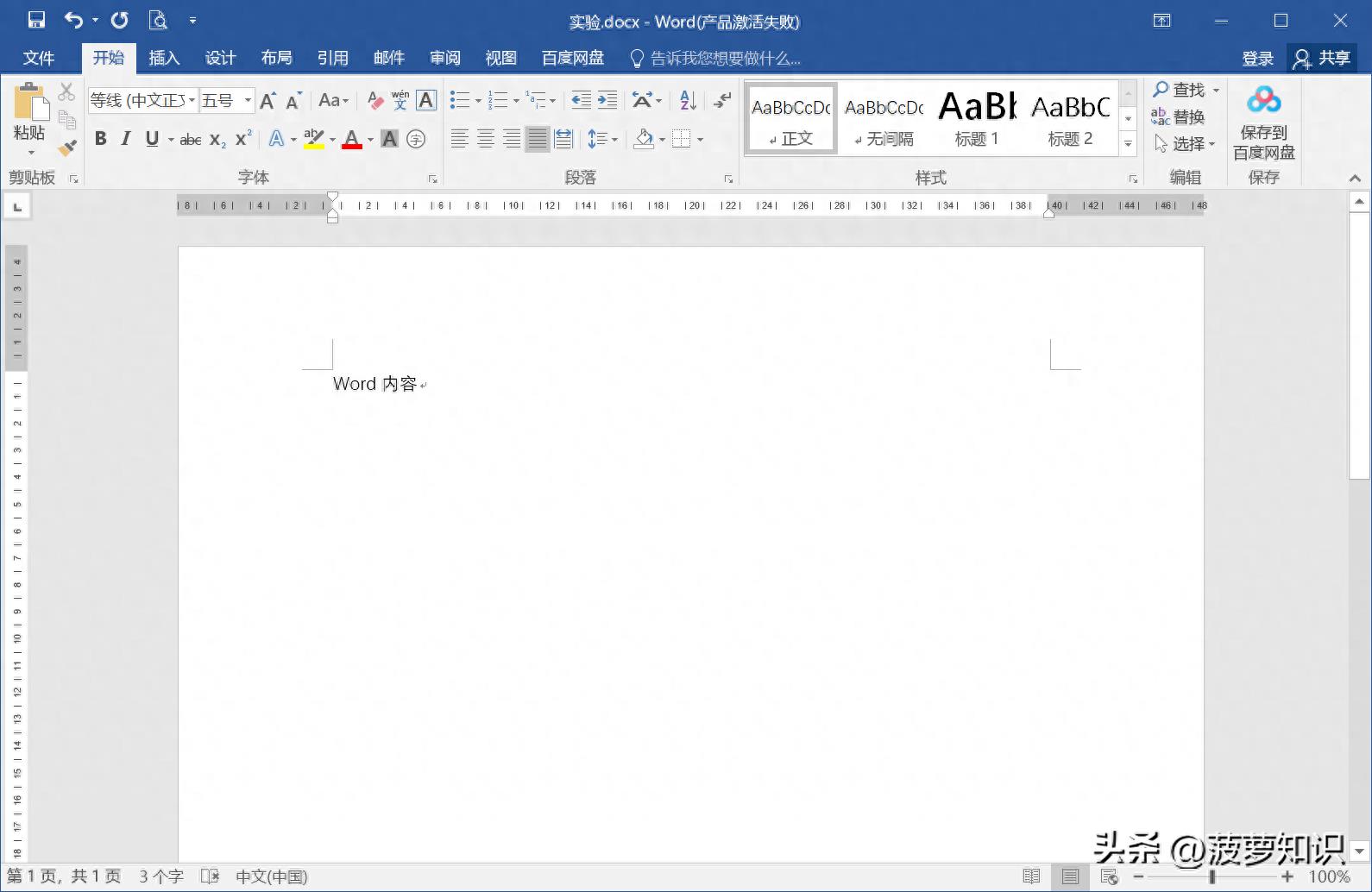Click Save to Baidu Netdisk icon
This screenshot has width=1372, height=892.
point(1264,122)
